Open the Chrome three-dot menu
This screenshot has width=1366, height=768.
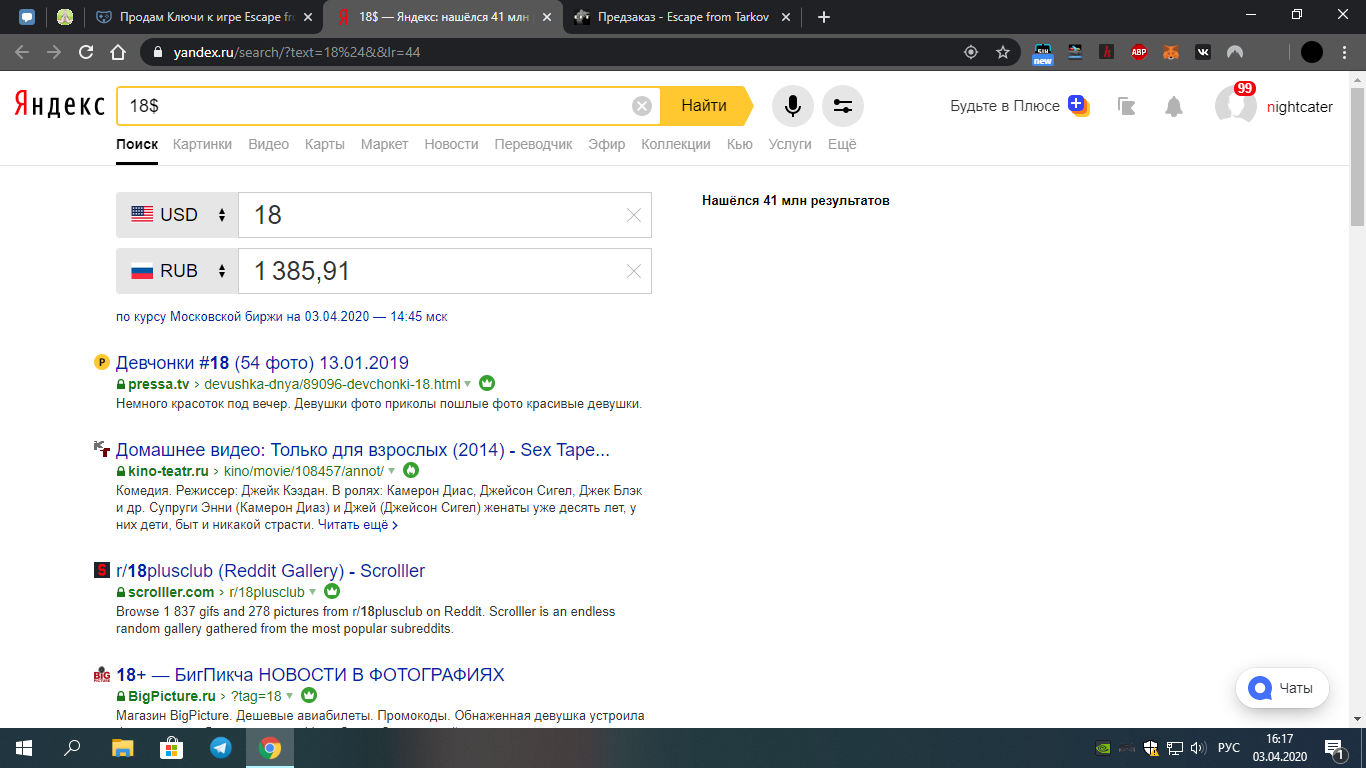(1345, 52)
